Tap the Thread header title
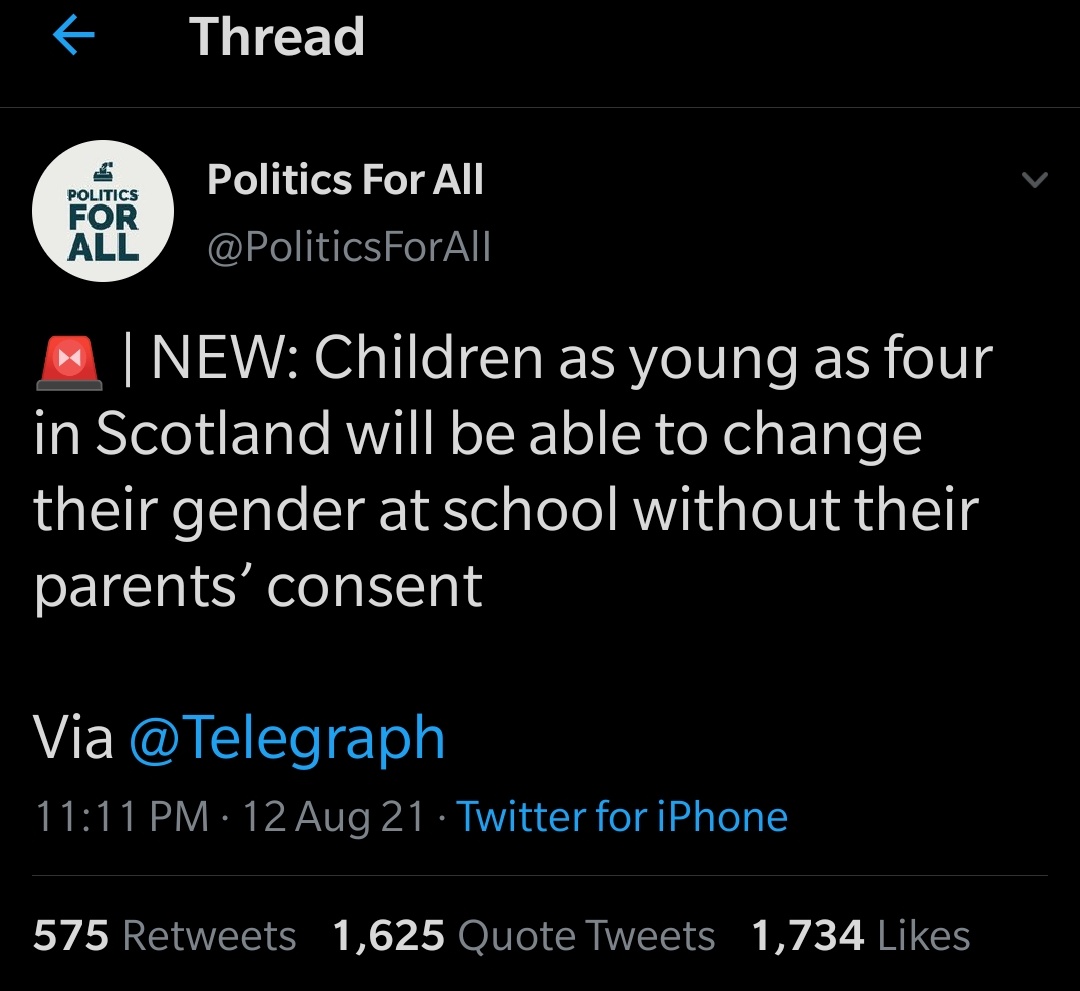Viewport: 1080px width, 991px height. click(277, 38)
